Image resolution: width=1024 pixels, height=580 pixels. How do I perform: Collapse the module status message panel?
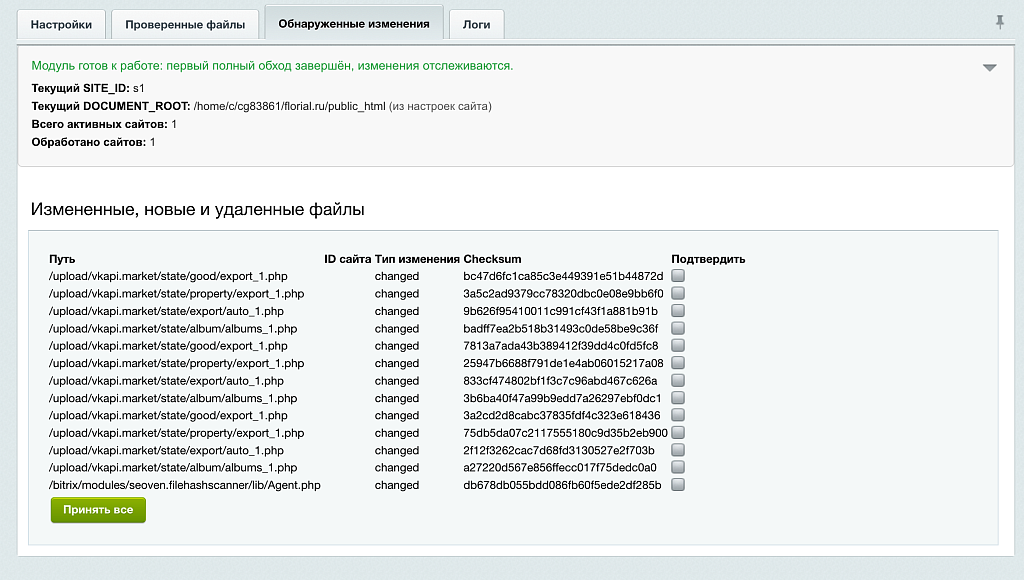point(990,66)
